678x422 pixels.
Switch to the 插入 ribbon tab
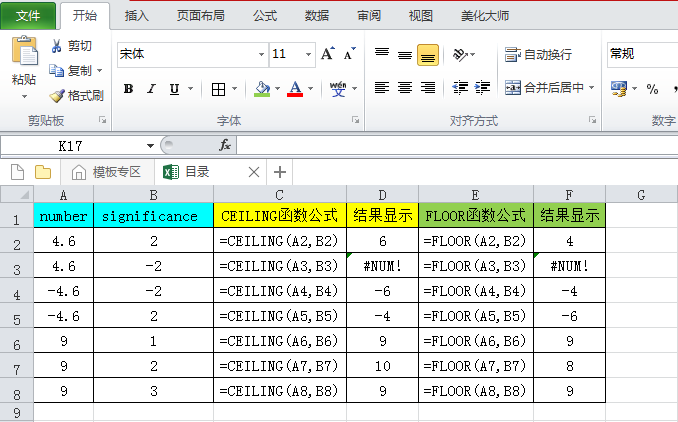(x=137, y=16)
